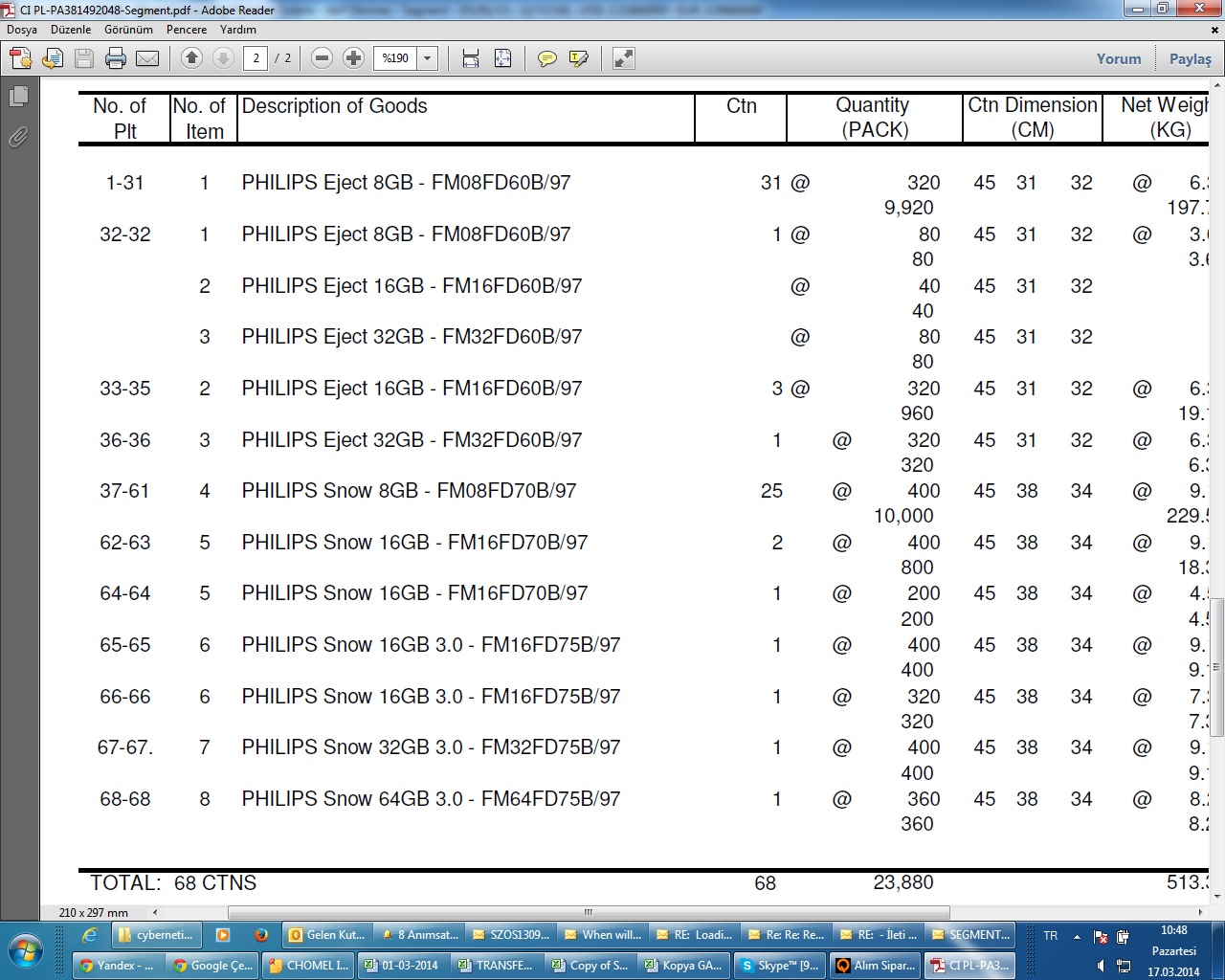Image resolution: width=1225 pixels, height=980 pixels.
Task: Open the Dosya menu
Action: click(22, 30)
